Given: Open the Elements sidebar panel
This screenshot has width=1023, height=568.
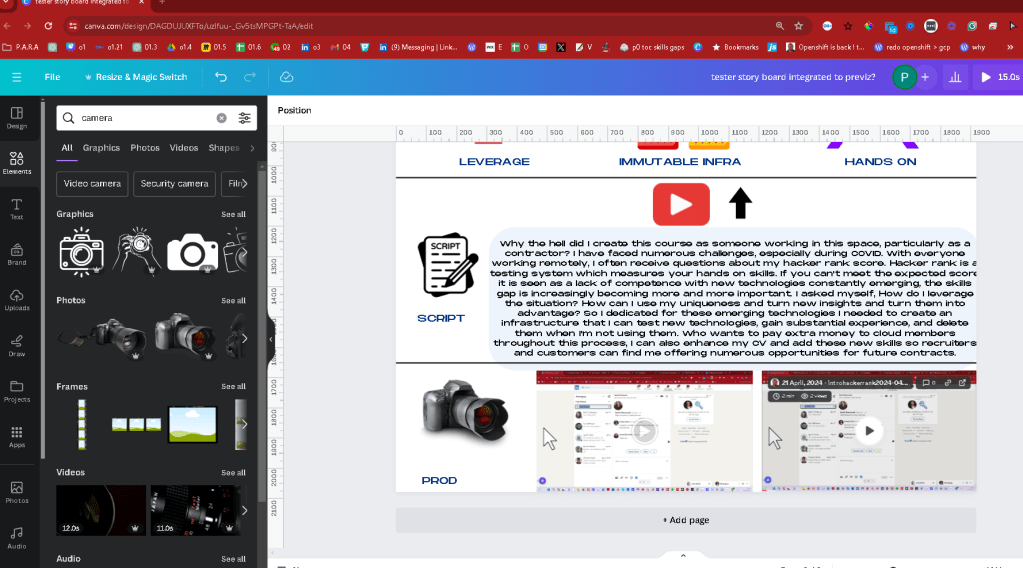Looking at the screenshot, I should (x=17, y=163).
